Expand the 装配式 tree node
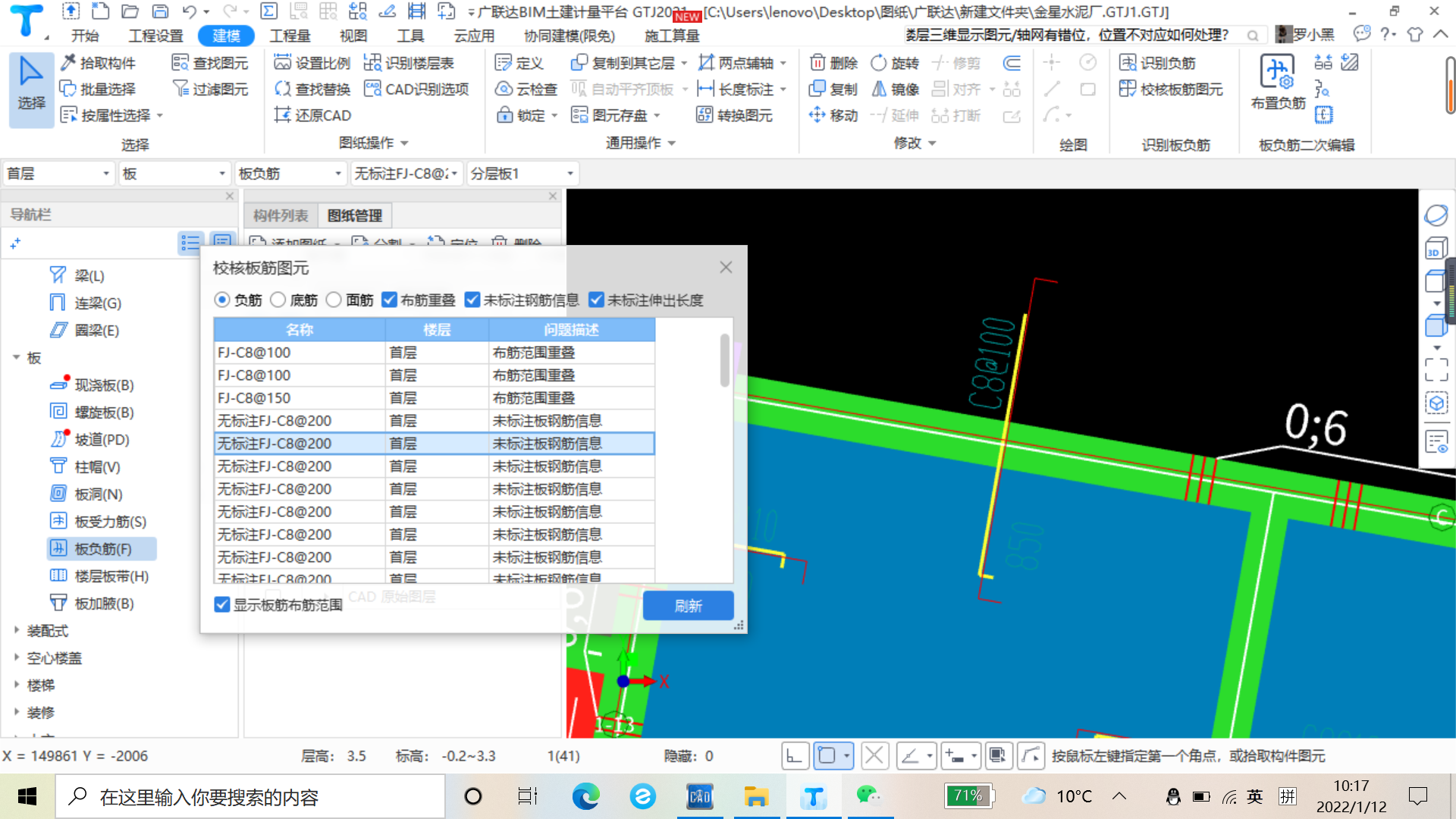The height and width of the screenshot is (819, 1456). coord(16,630)
